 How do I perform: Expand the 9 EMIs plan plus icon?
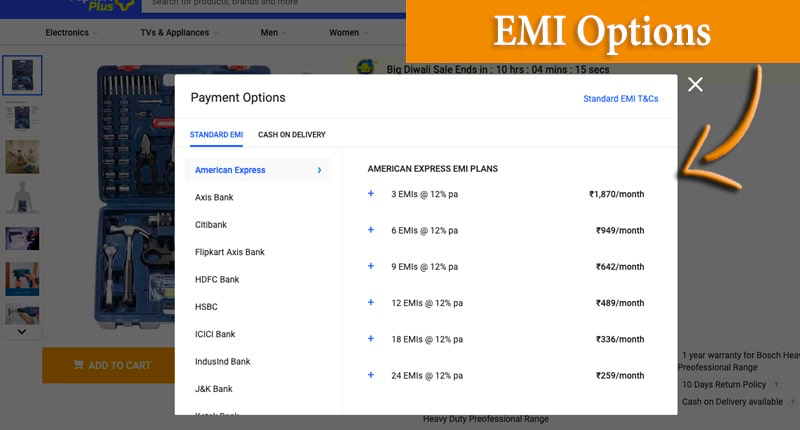[x=371, y=266]
